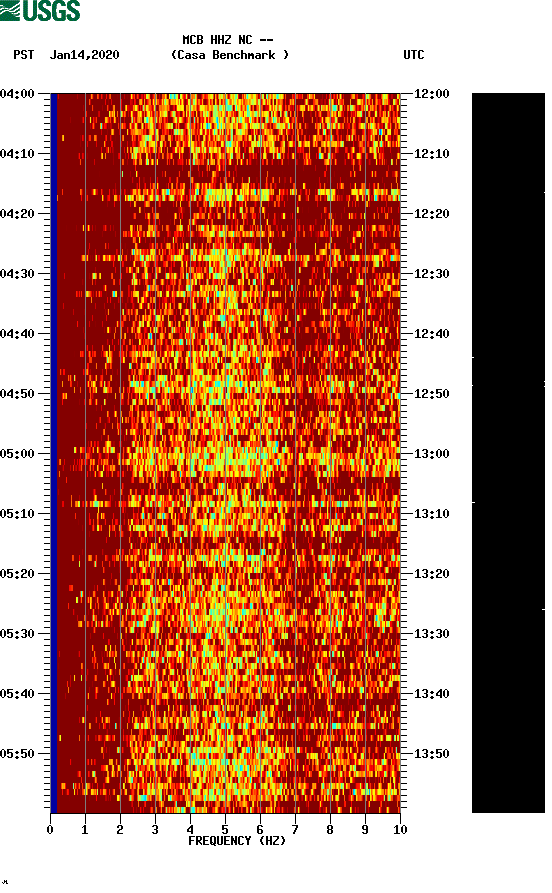Click the 13:20 UTC time label
This screenshot has height=893, width=552.
pos(431,574)
